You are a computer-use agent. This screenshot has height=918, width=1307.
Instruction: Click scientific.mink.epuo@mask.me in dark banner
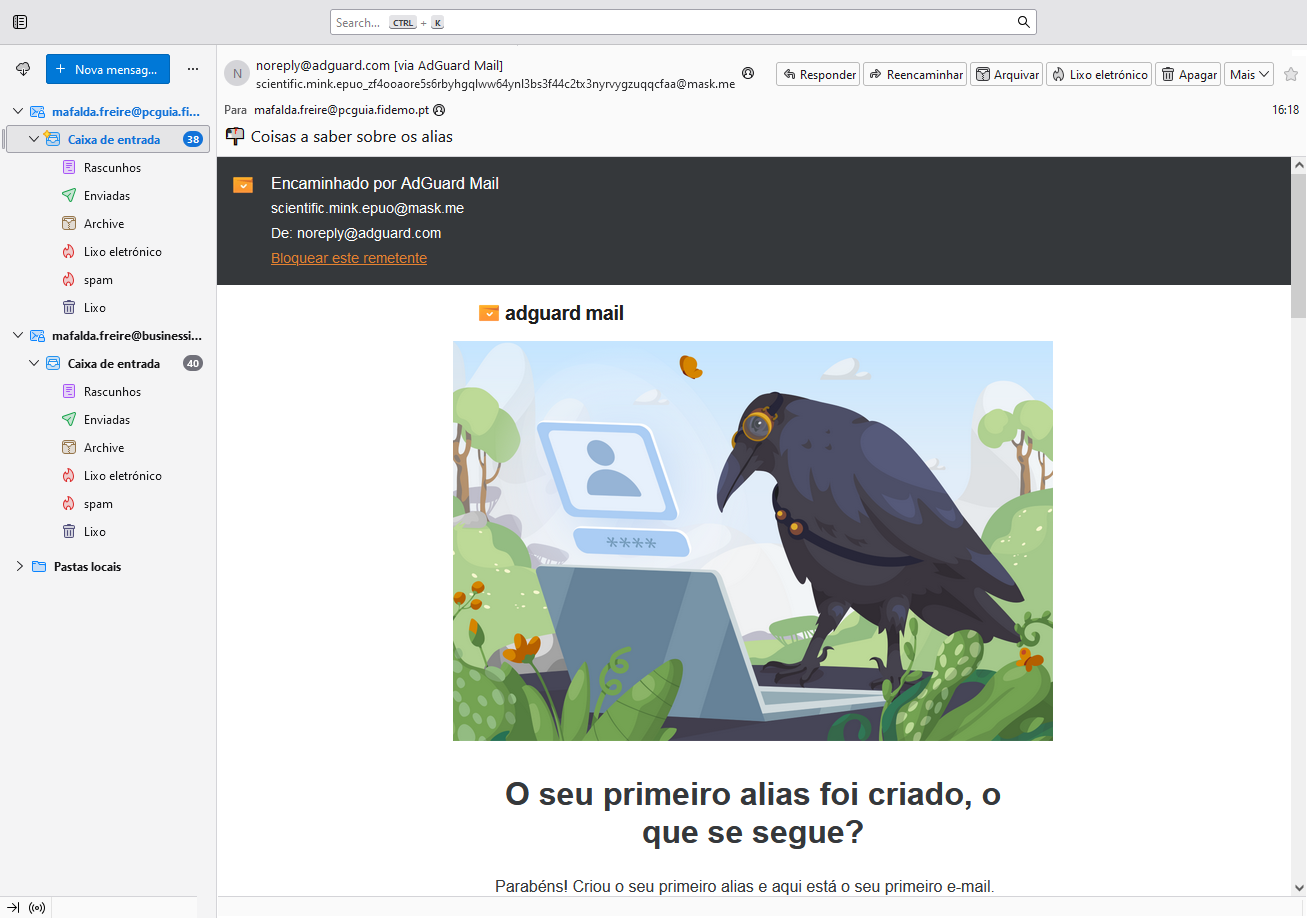pos(367,208)
